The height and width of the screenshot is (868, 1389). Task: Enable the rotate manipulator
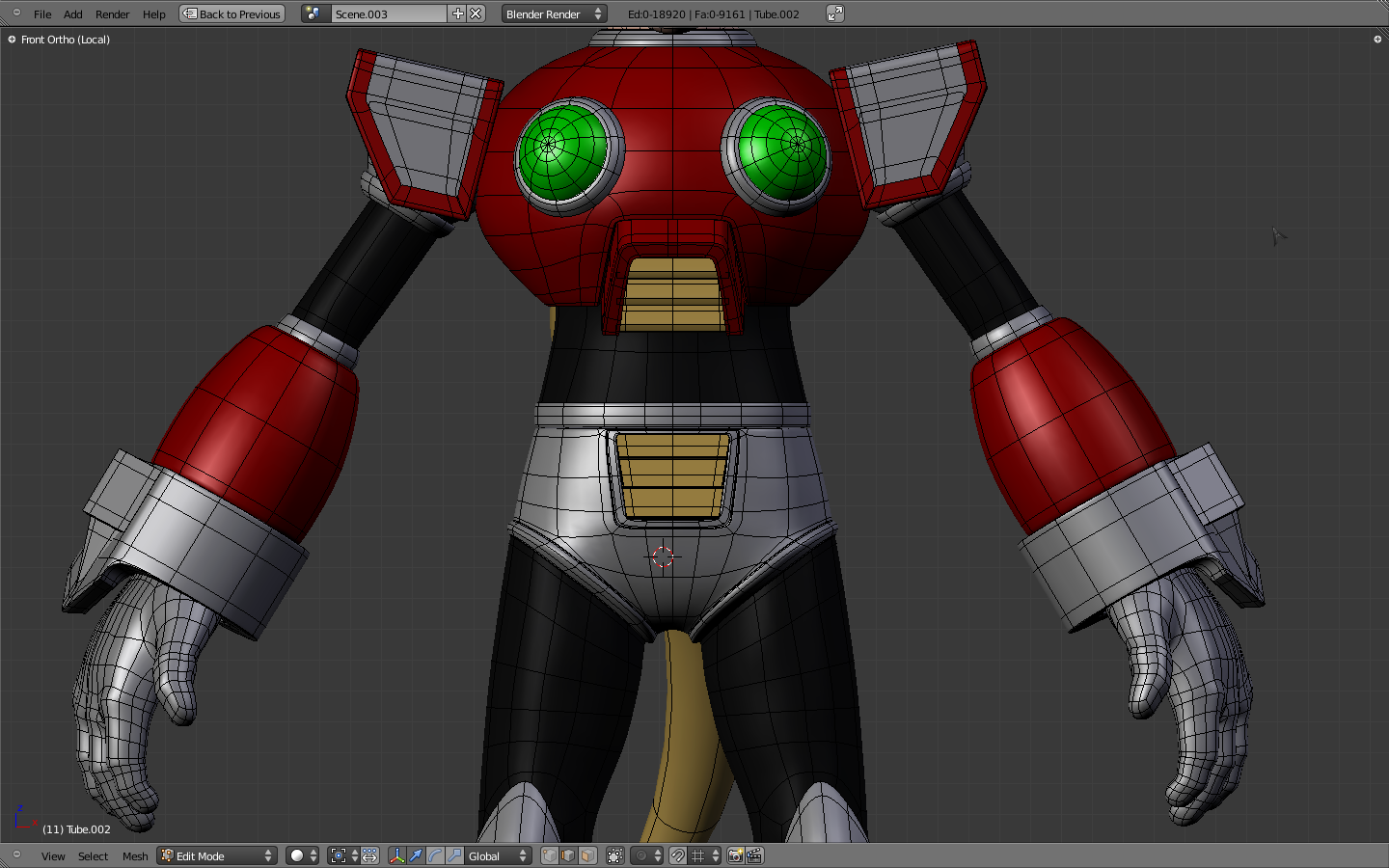(435, 856)
